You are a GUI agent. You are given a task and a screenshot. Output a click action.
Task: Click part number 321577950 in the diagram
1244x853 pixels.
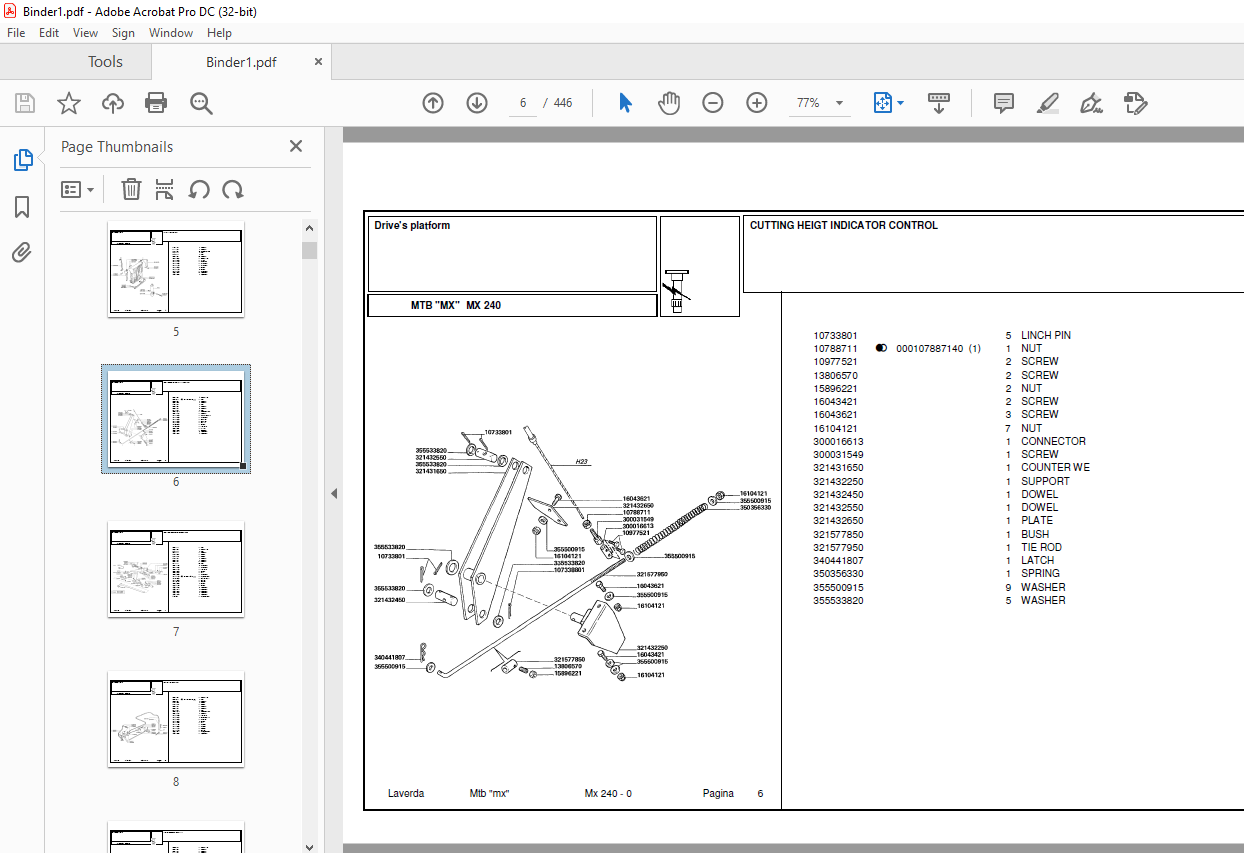[x=652, y=575]
